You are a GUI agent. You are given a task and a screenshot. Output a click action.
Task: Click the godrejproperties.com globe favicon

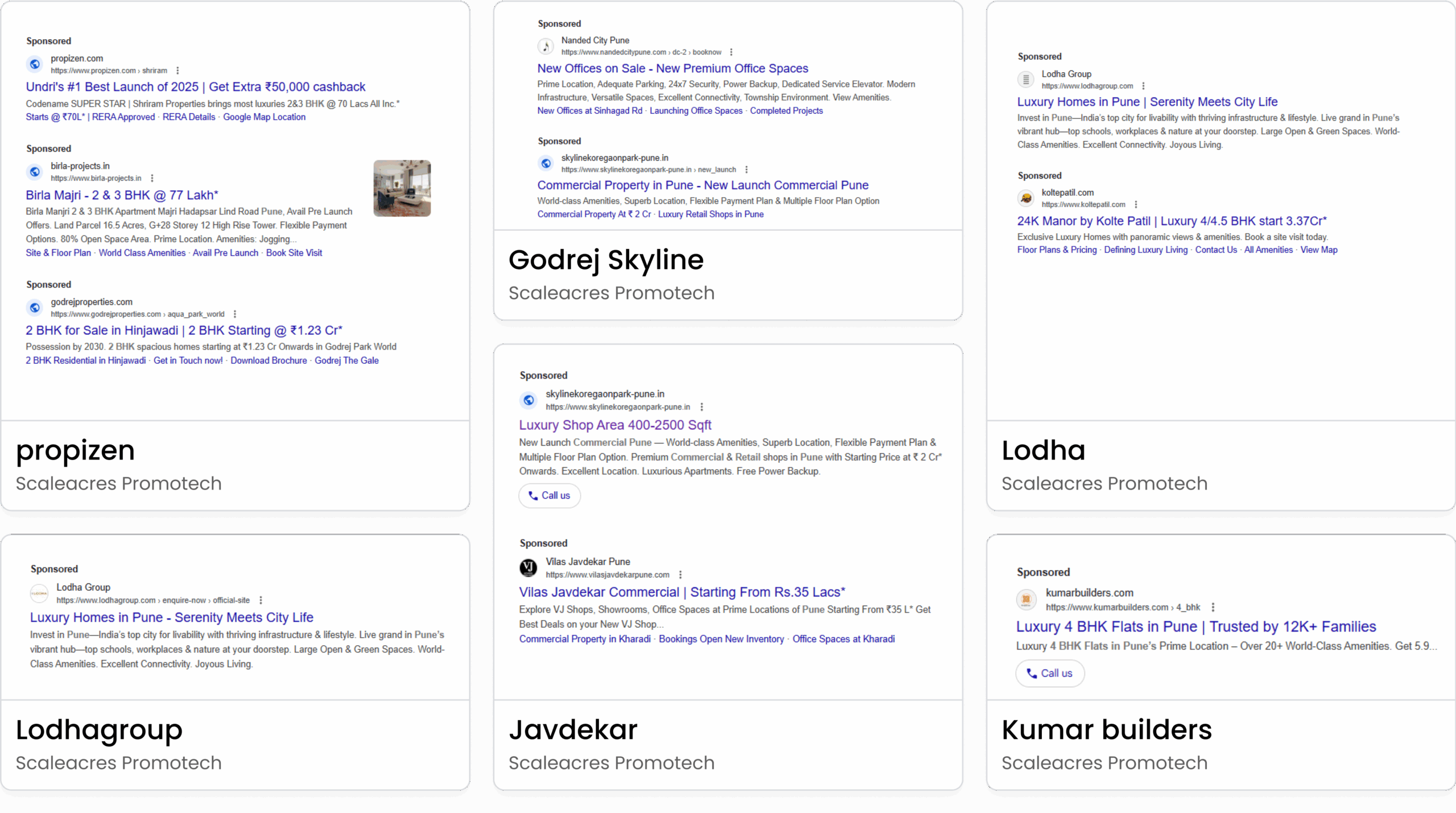coord(35,308)
